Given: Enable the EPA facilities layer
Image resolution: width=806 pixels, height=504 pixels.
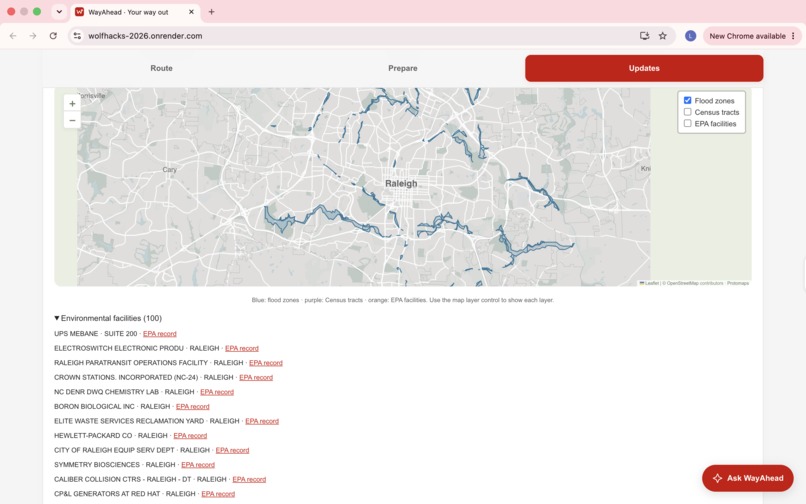Looking at the screenshot, I should [x=687, y=123].
